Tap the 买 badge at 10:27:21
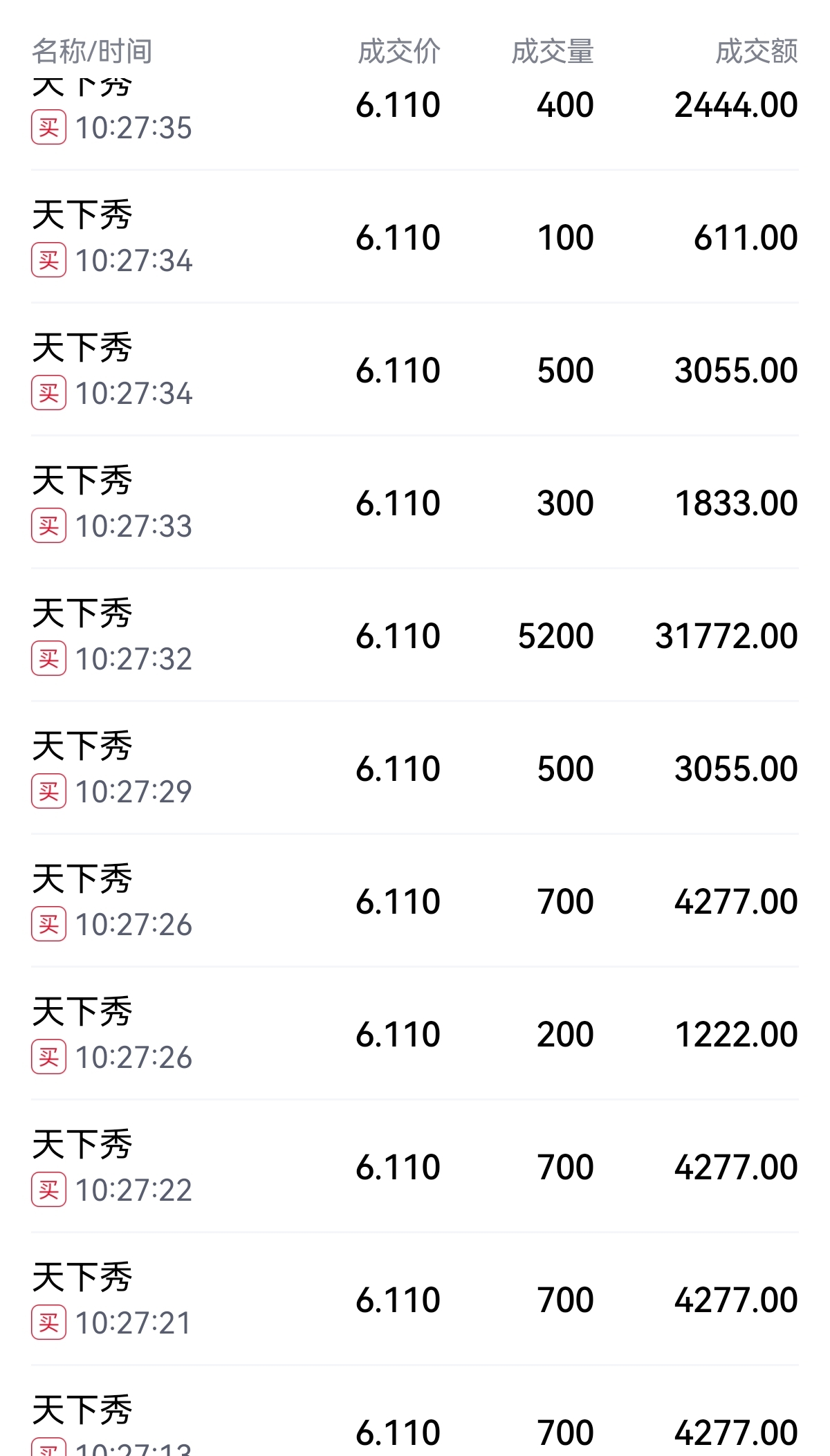Viewport: 830px width, 1456px height. 48,1323
